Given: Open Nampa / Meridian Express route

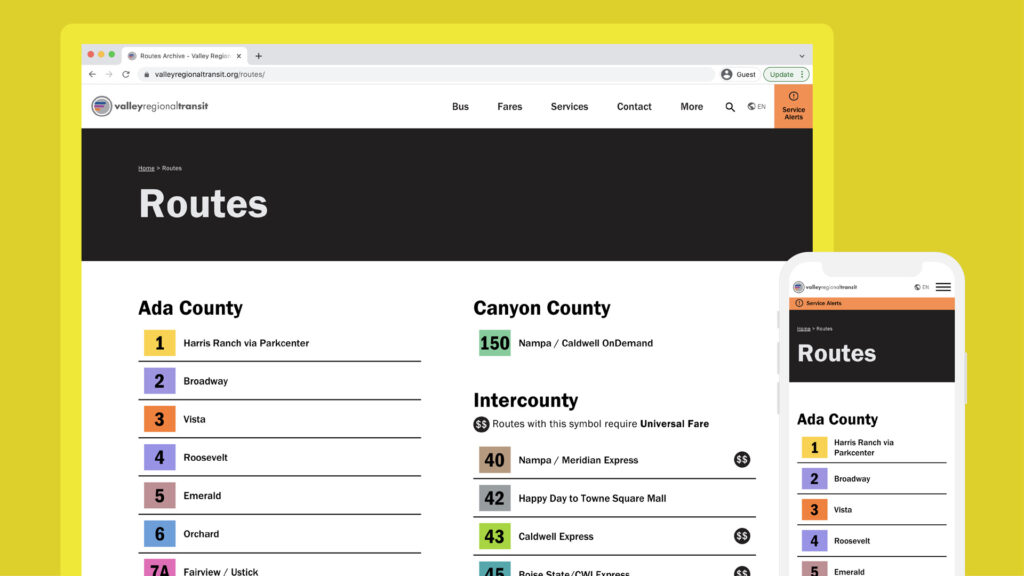Looking at the screenshot, I should point(578,460).
